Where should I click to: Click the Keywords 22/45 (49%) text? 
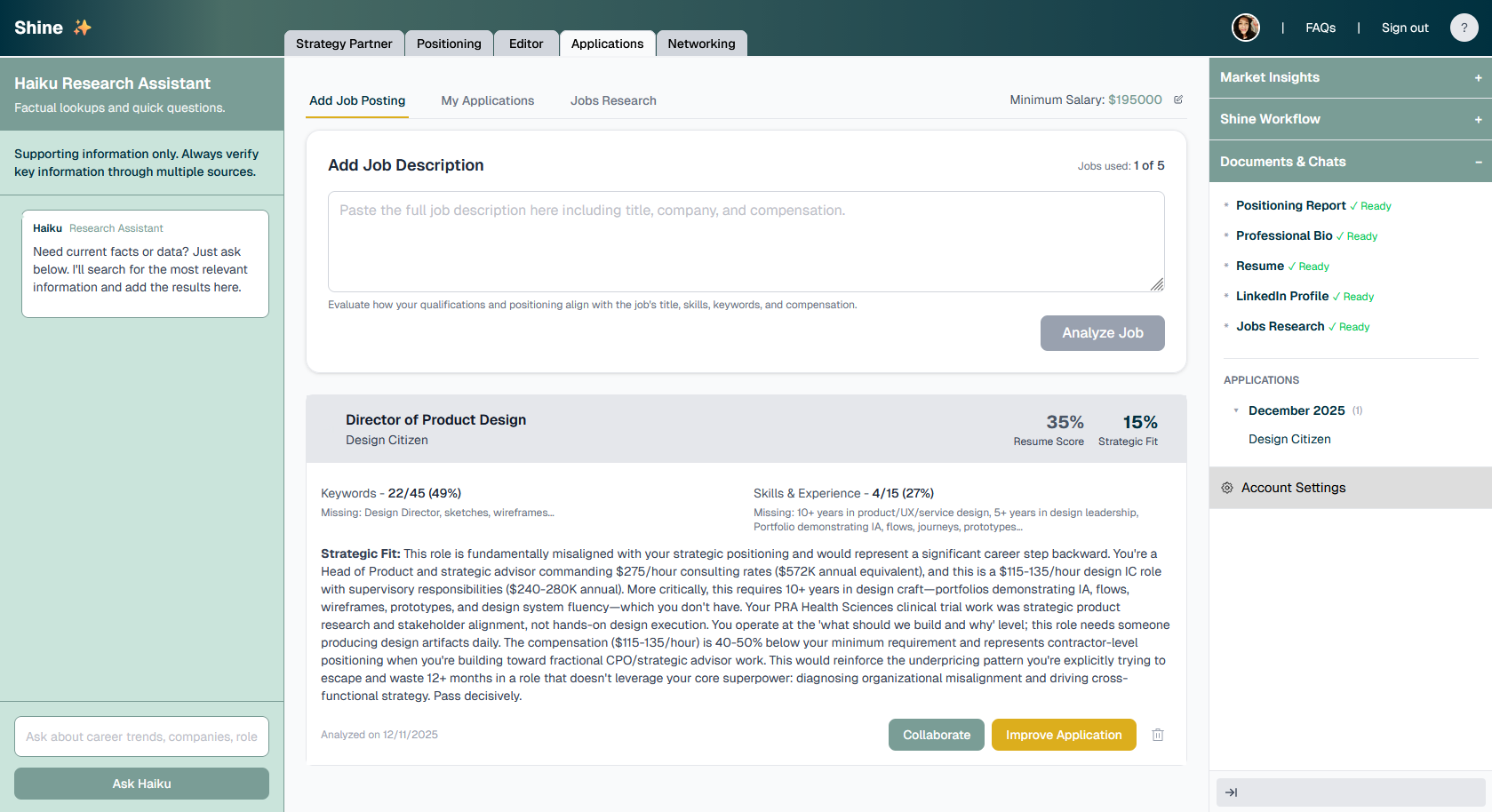click(391, 493)
